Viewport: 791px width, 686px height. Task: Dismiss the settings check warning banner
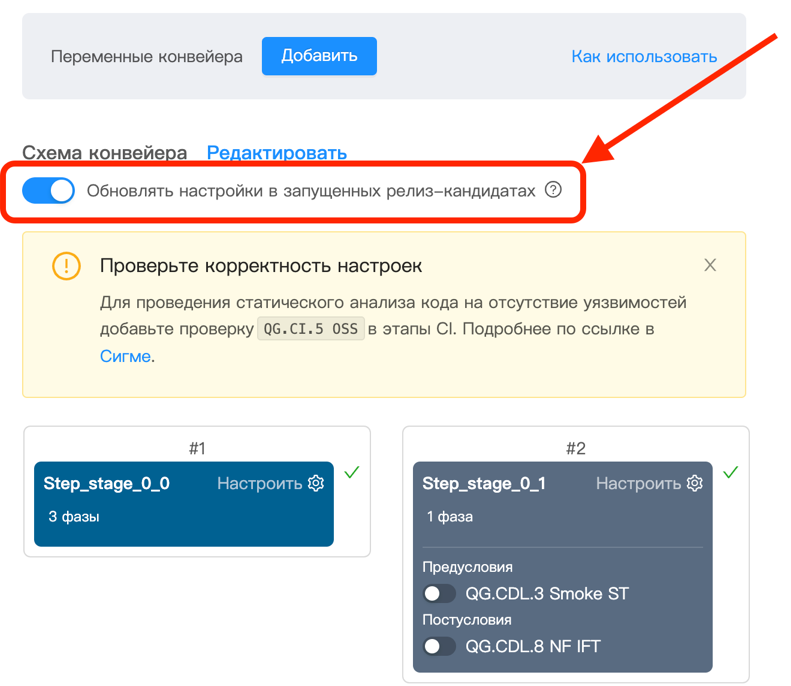coord(710,265)
